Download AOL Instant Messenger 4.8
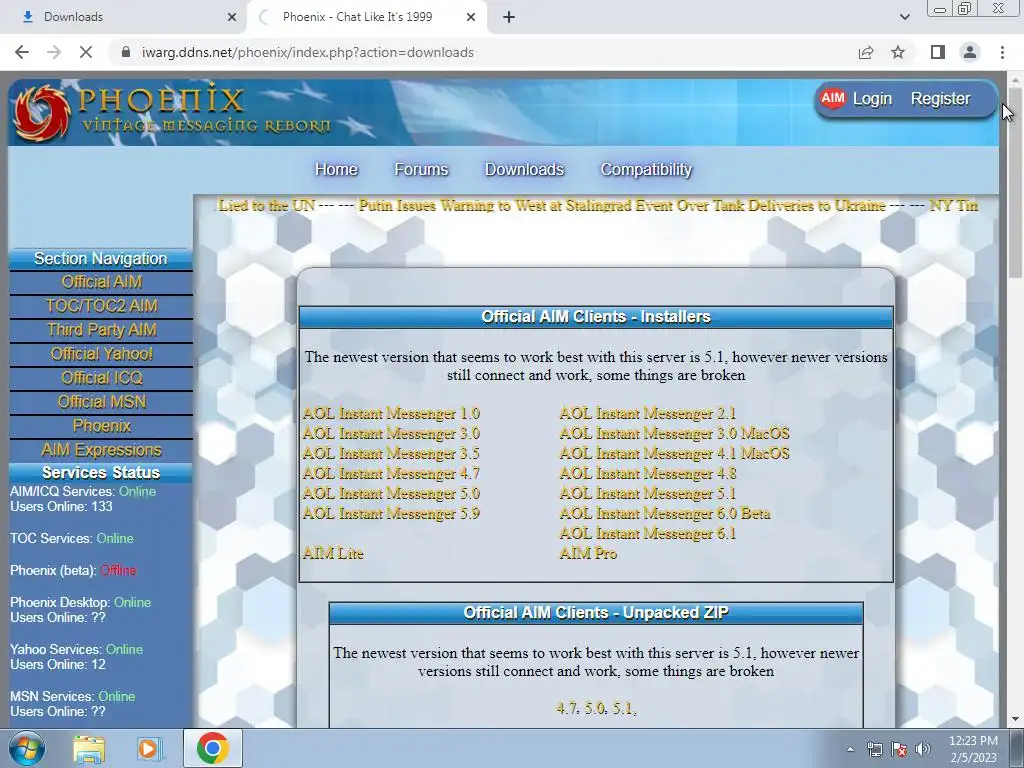Image resolution: width=1024 pixels, height=768 pixels. point(648,473)
